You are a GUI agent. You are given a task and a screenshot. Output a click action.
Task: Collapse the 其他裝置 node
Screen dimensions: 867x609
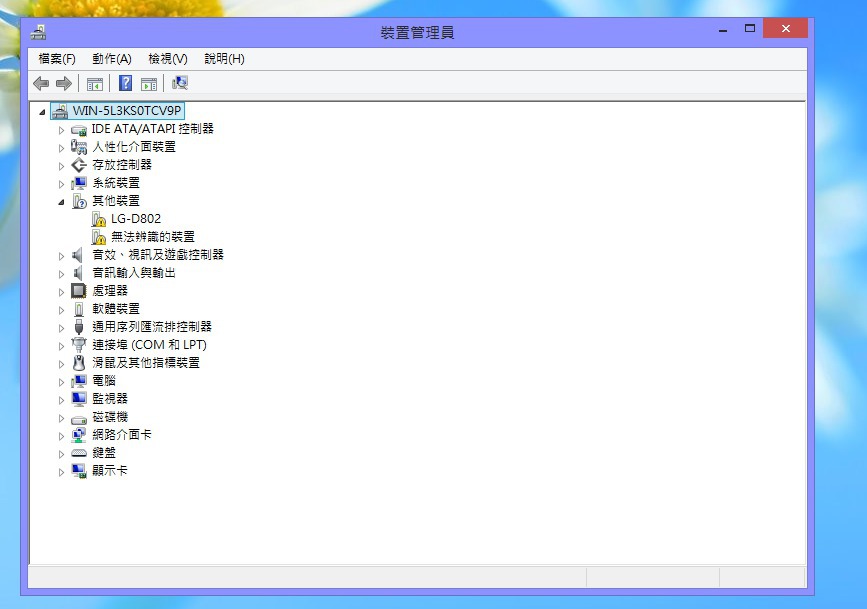click(61, 202)
